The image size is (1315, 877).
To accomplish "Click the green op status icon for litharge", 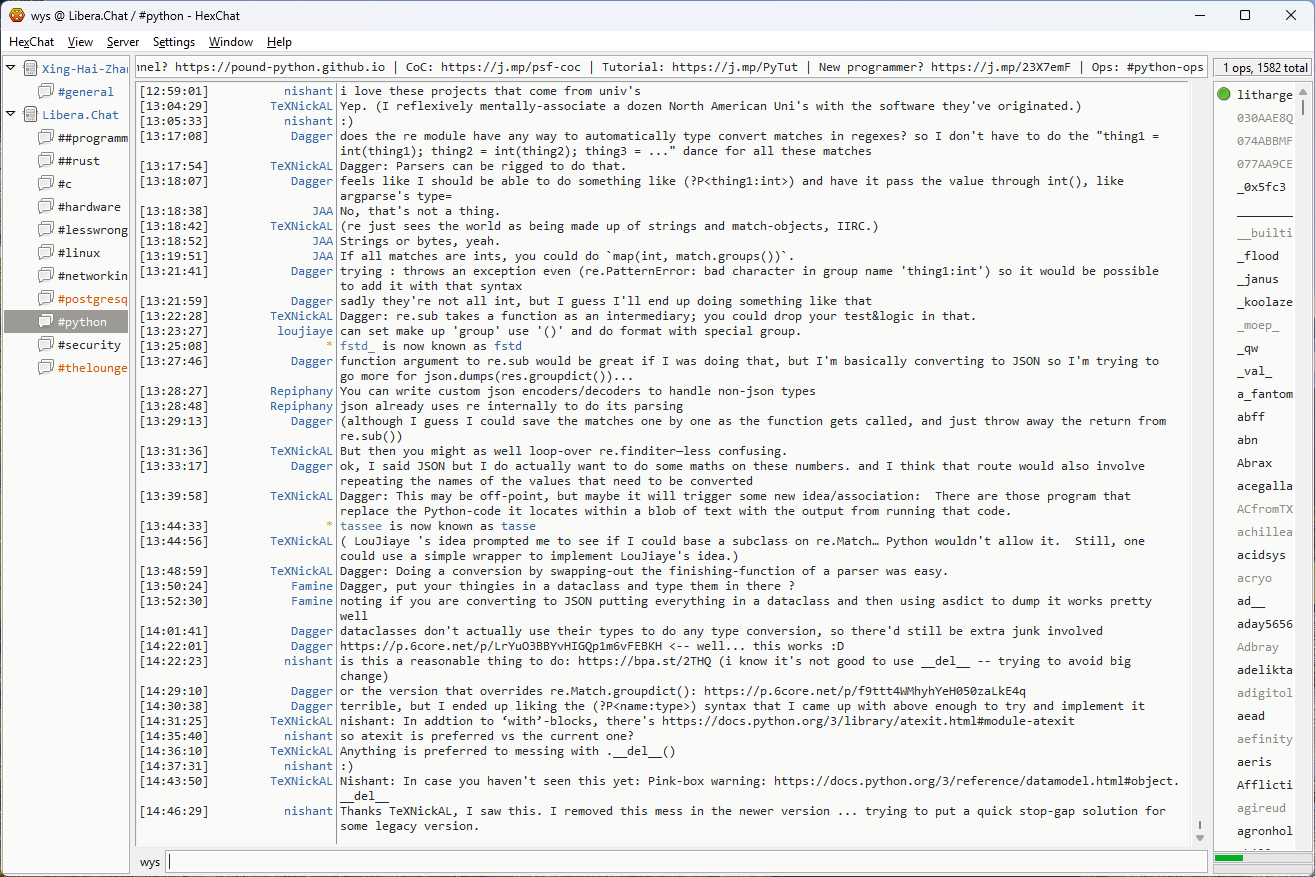I will pos(1224,95).
